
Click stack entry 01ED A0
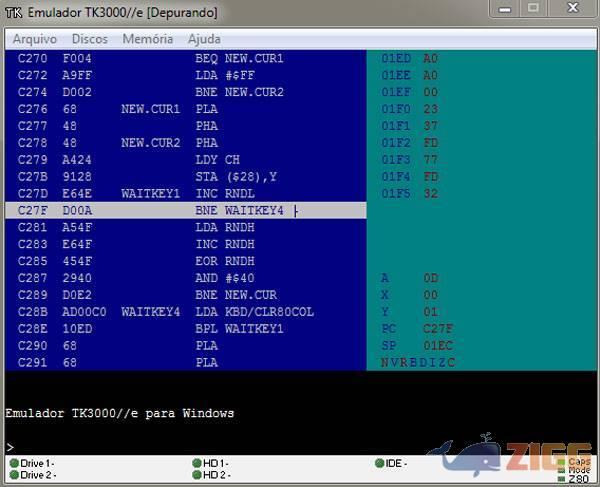pos(409,59)
